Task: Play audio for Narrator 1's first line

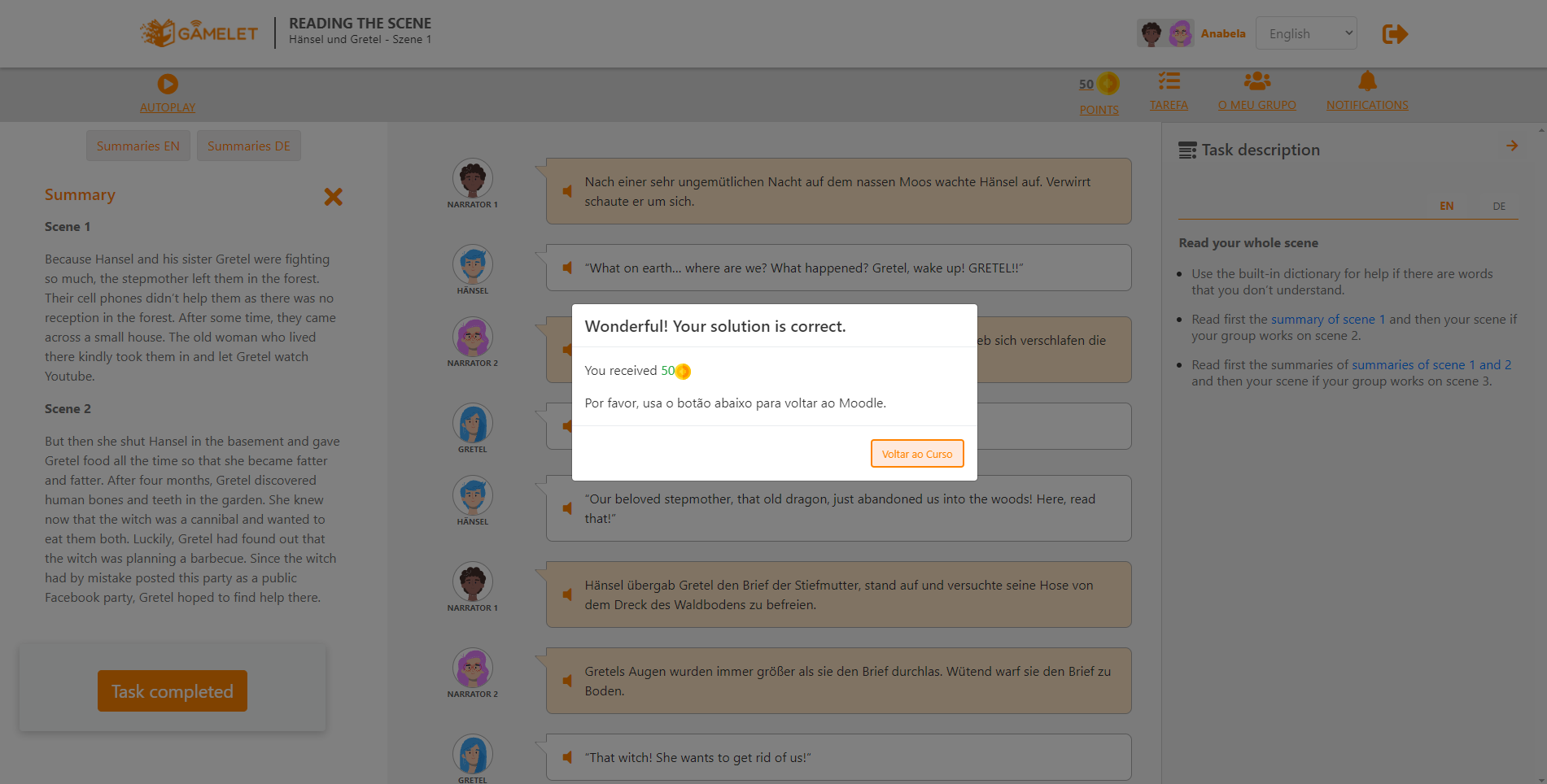Action: point(567,191)
